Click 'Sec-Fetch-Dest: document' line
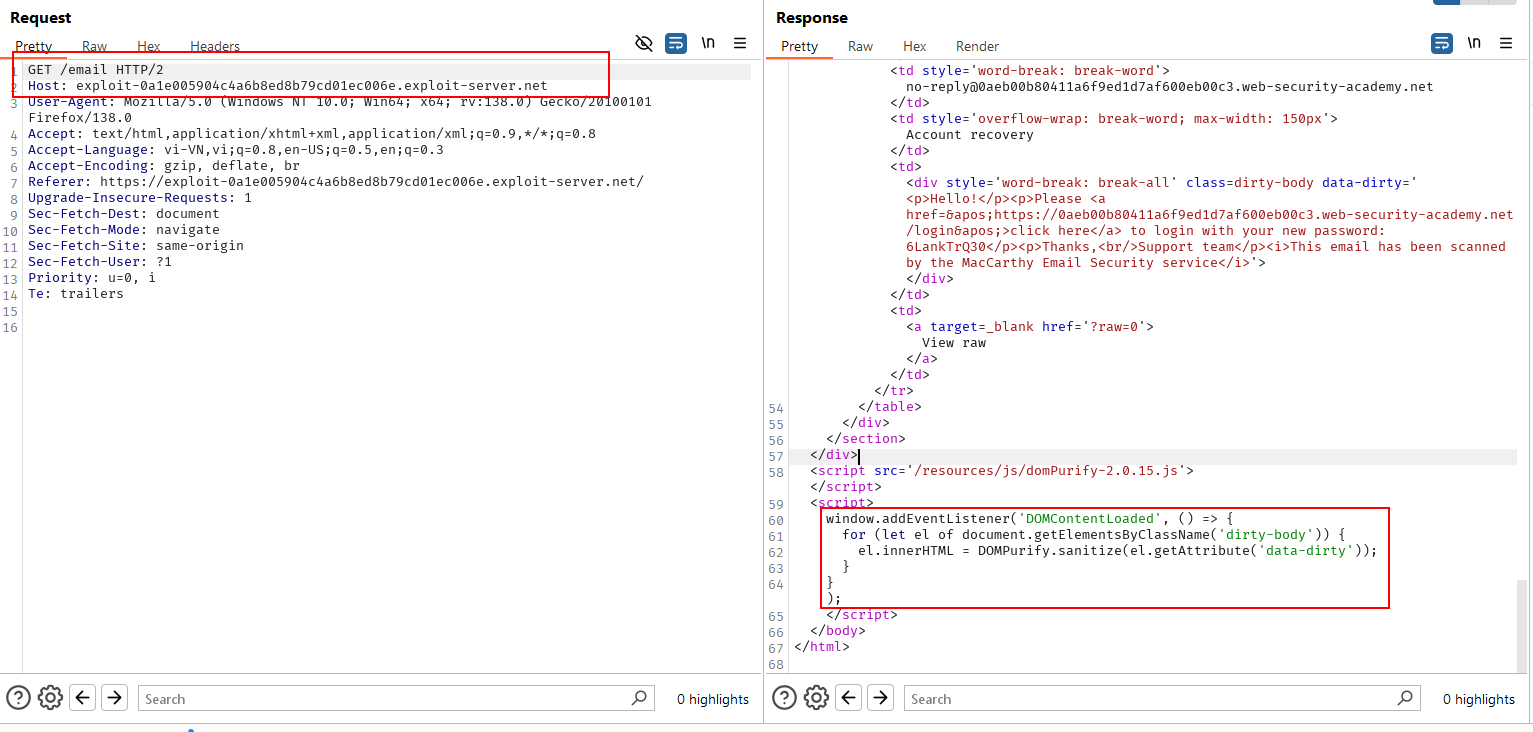This screenshot has height=732, width=1533. (124, 214)
